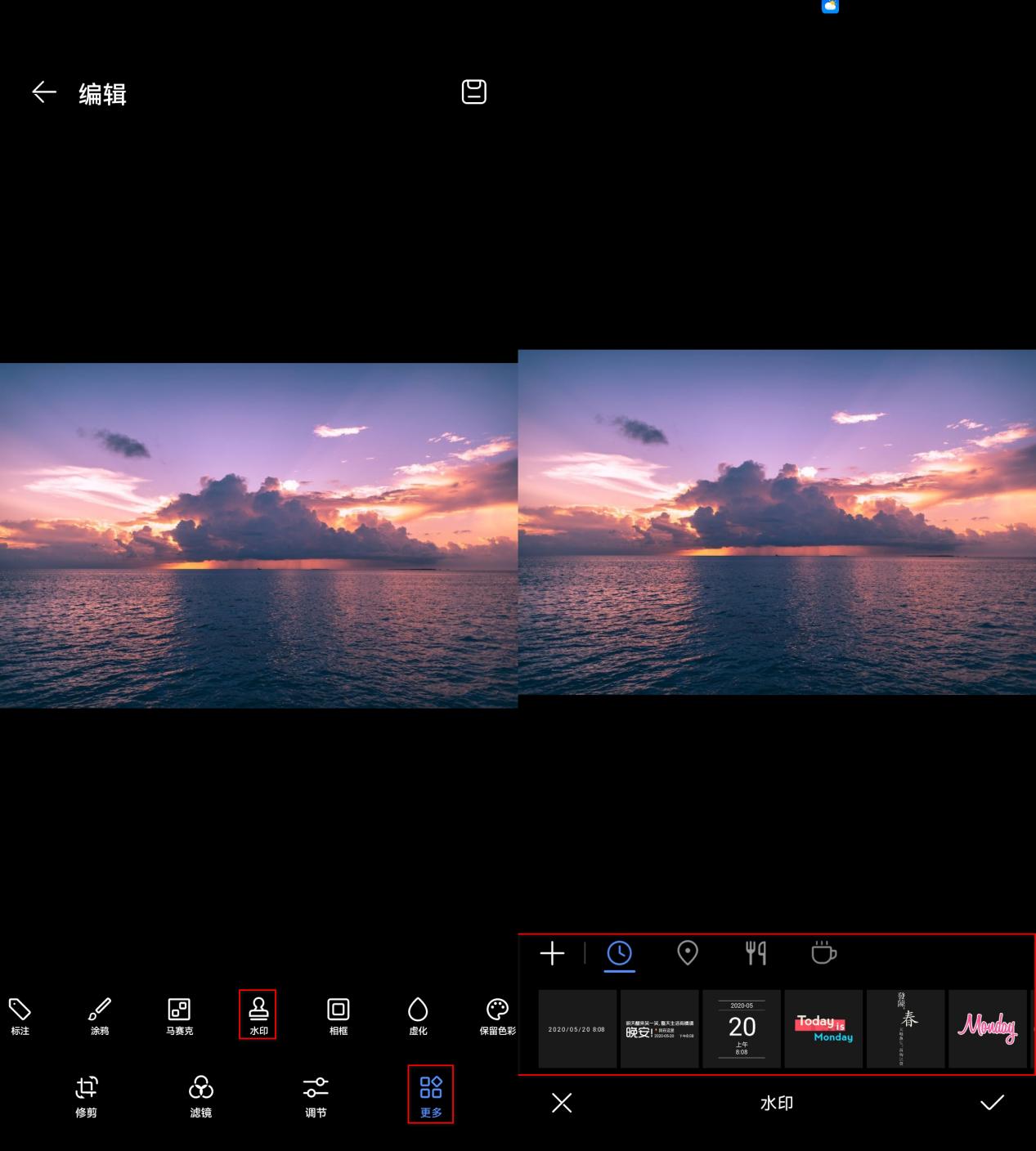The width and height of the screenshot is (1036, 1151).
Task: Save the edited photo with the save icon
Action: [x=474, y=92]
